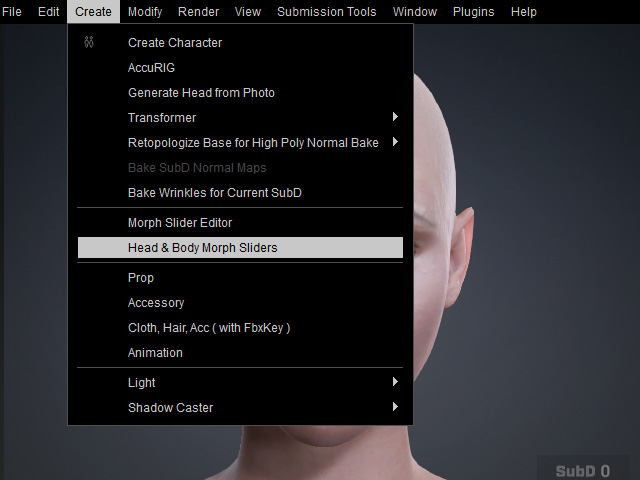The width and height of the screenshot is (640, 480).
Task: Select the Light menu entry
Action: click(x=240, y=382)
